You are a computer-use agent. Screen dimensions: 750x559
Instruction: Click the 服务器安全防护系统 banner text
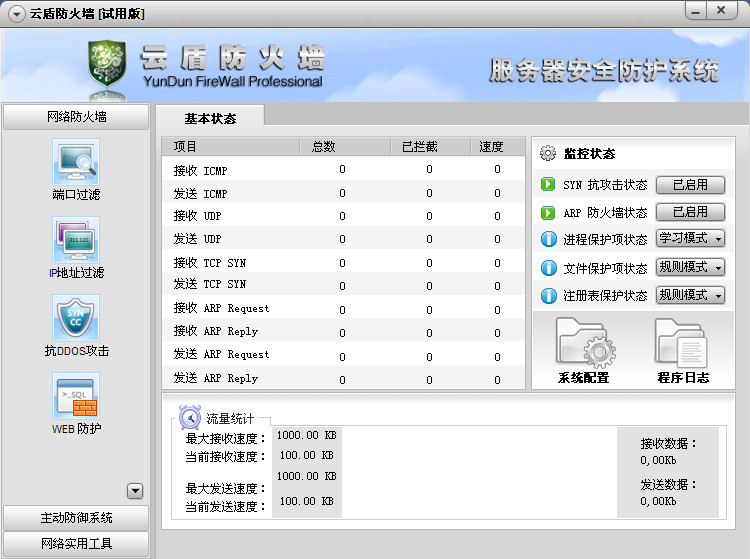coord(604,70)
